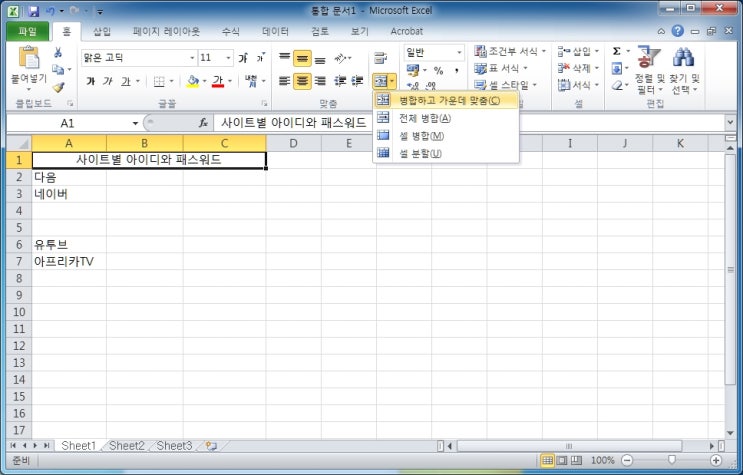The image size is (743, 475).
Task: Open the number format 일반 dropdown
Action: [x=459, y=53]
